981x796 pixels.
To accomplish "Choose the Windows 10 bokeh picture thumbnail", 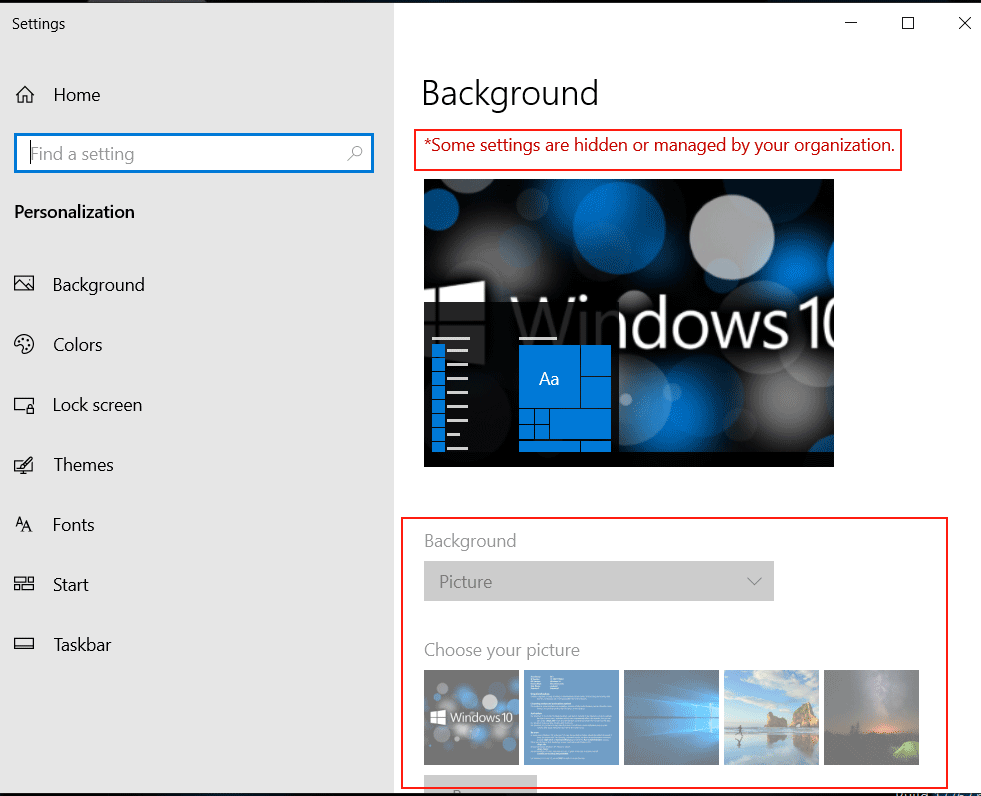I will click(471, 717).
